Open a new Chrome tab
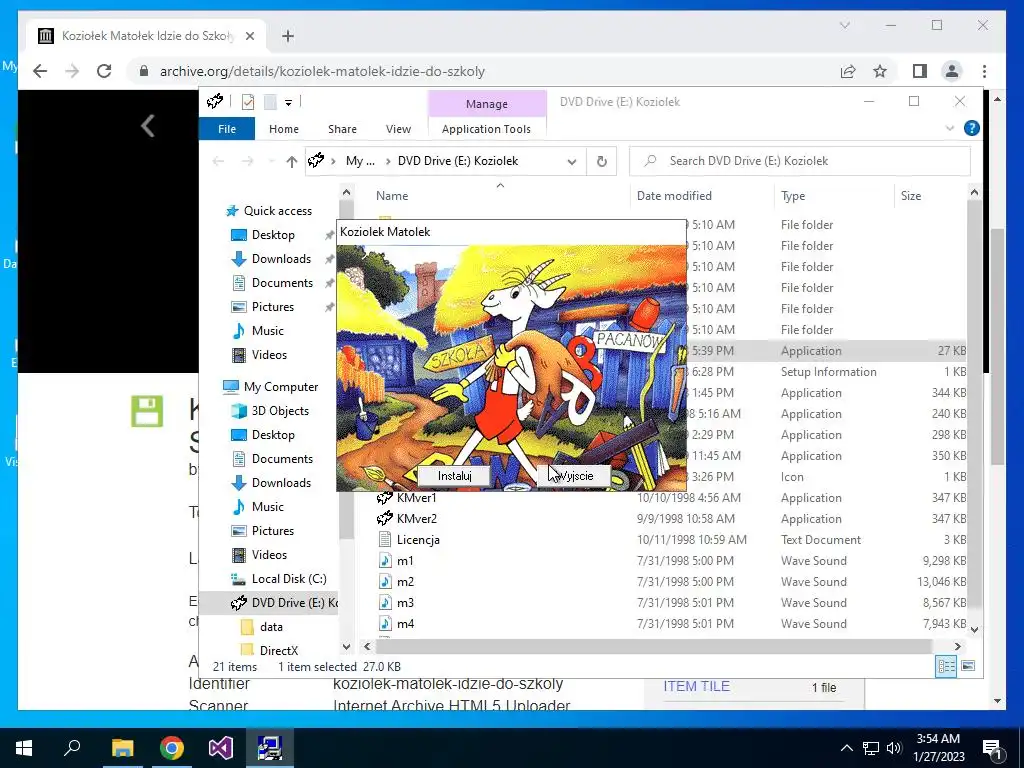The width and height of the screenshot is (1024, 768). pos(288,36)
